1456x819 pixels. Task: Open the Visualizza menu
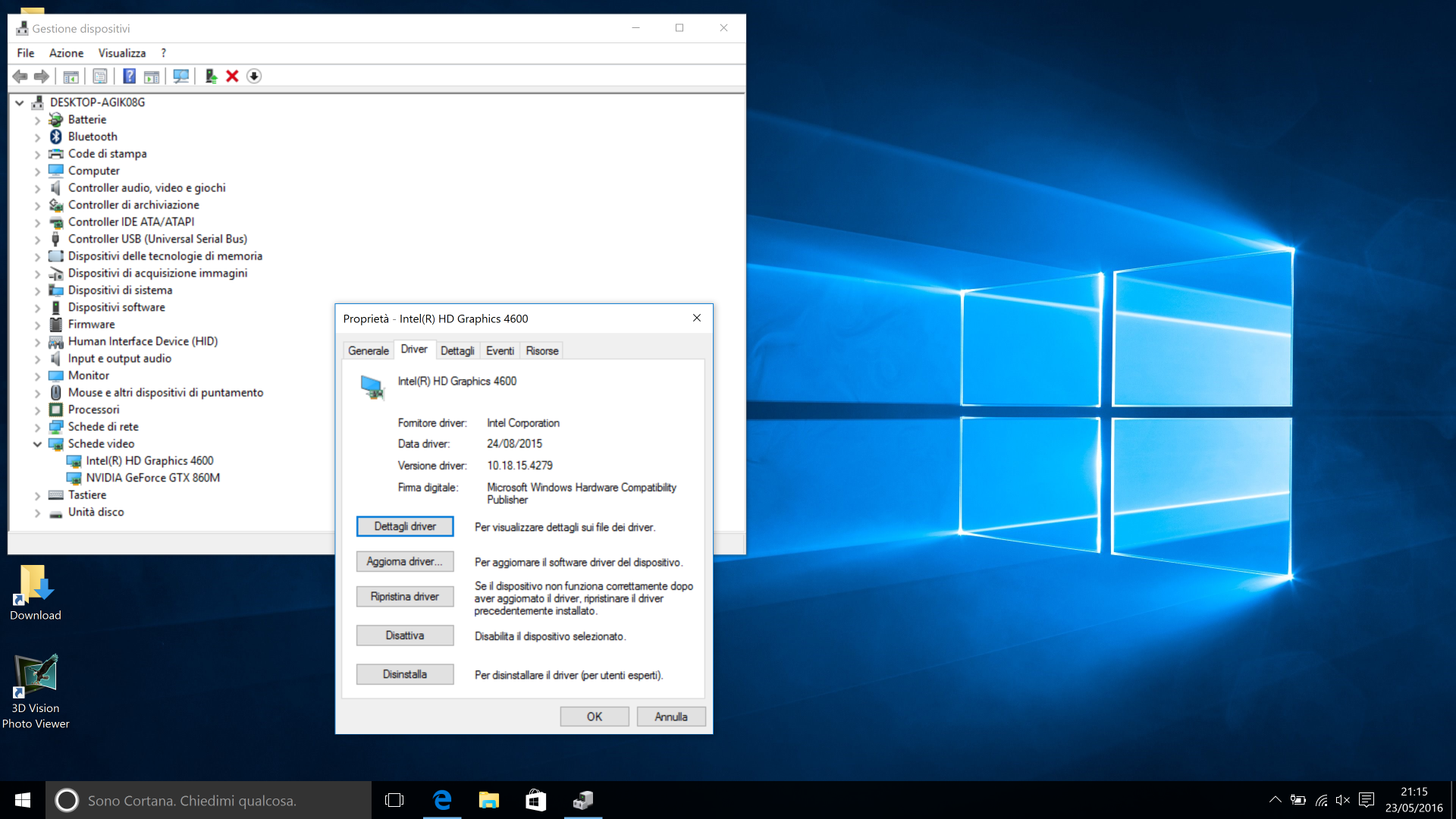[x=121, y=53]
